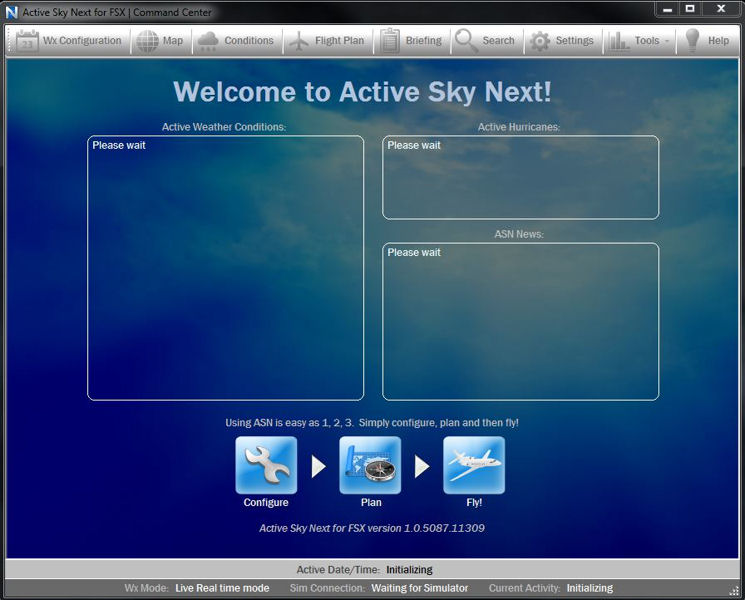
Task: Select the Map toolbar label
Action: (x=173, y=41)
